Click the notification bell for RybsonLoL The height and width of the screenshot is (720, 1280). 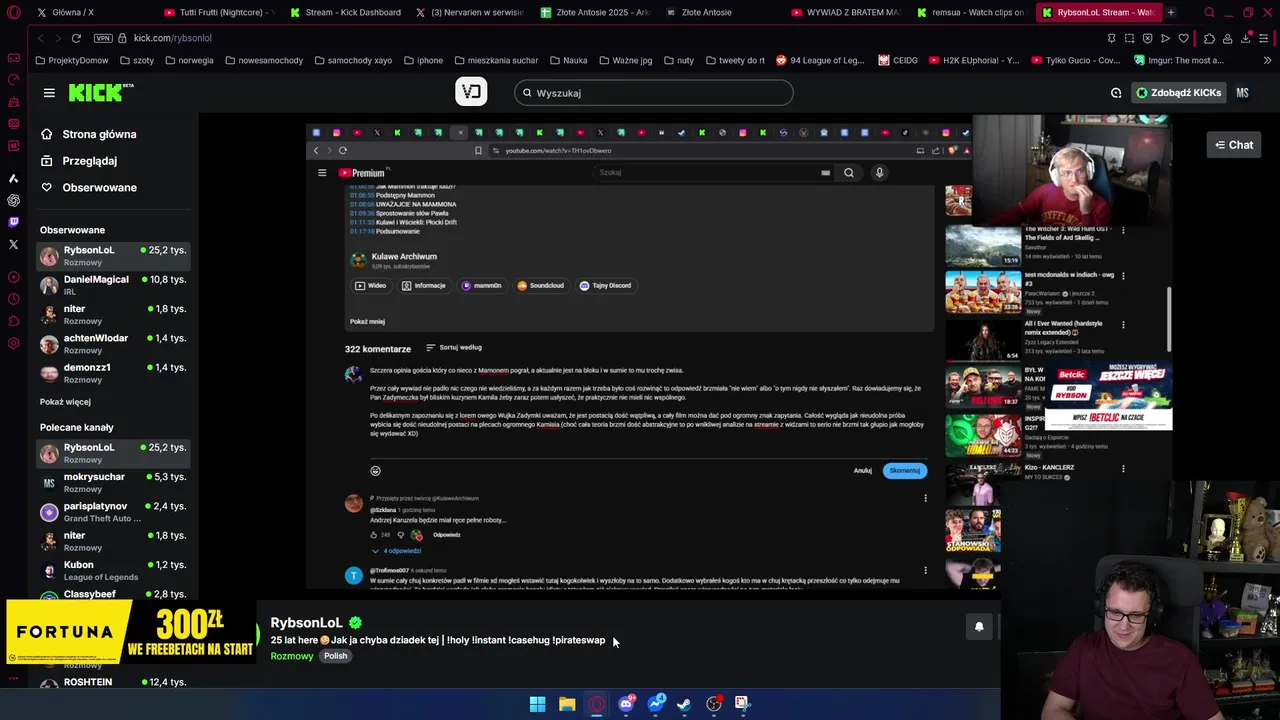tap(979, 626)
